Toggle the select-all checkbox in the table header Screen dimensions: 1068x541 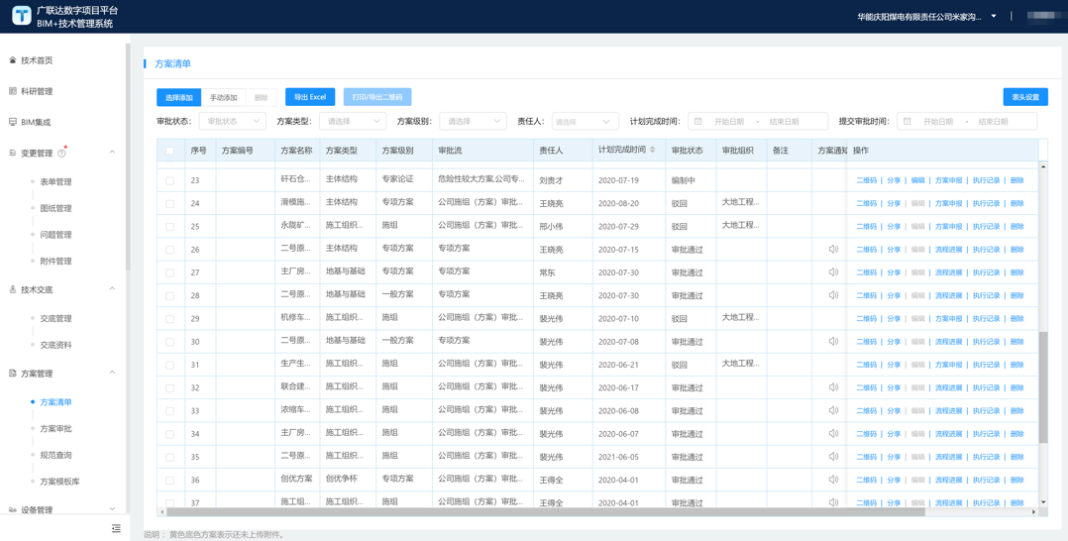click(x=170, y=151)
